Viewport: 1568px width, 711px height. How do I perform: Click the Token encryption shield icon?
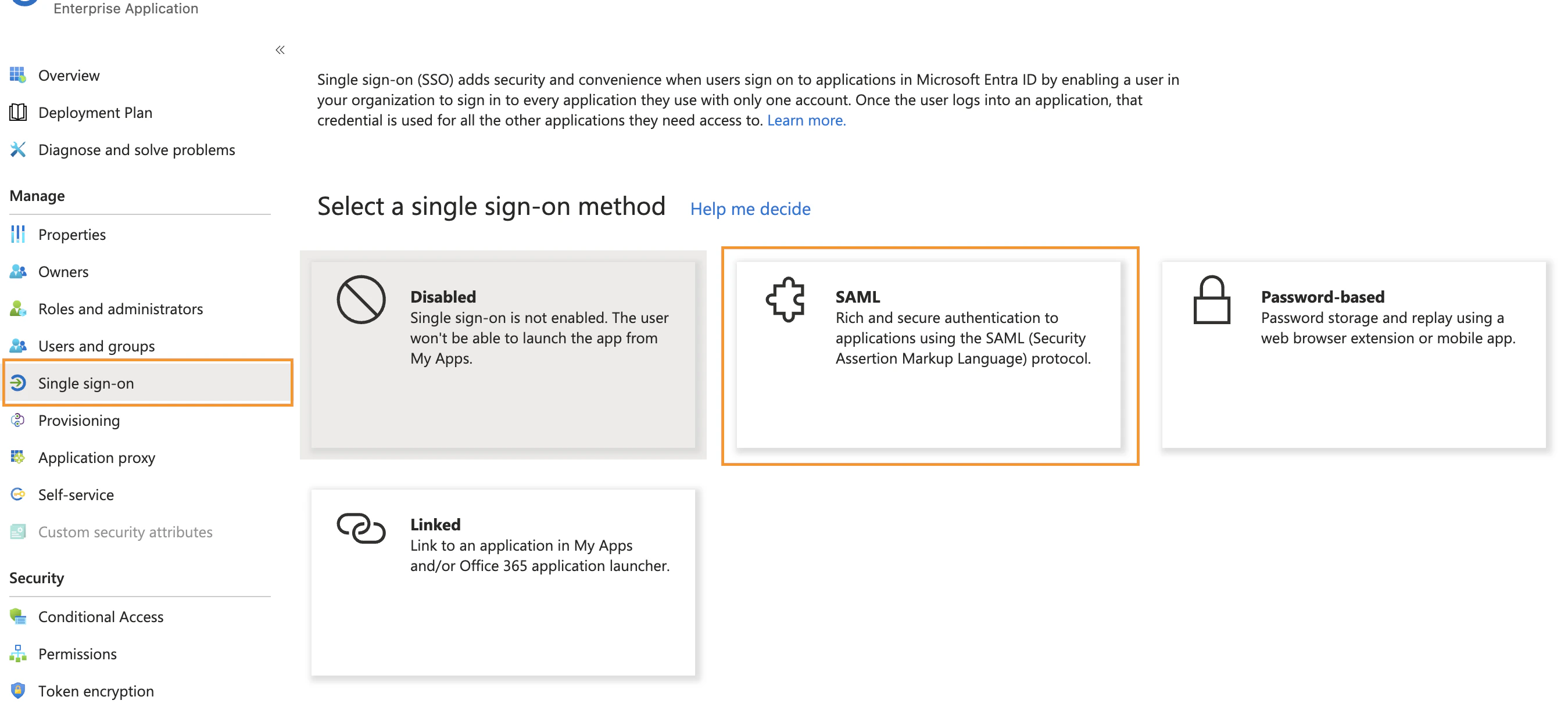pyautogui.click(x=18, y=690)
